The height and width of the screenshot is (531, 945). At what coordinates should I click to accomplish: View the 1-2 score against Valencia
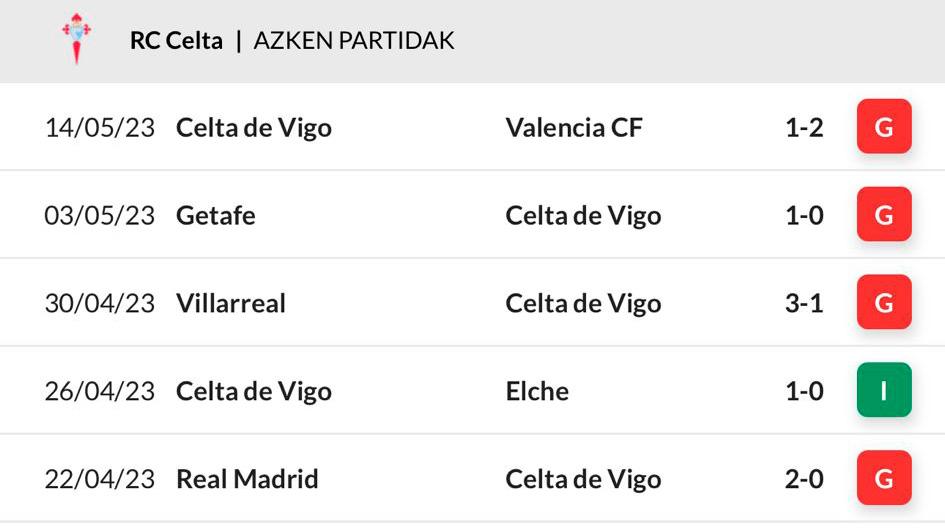[804, 128]
